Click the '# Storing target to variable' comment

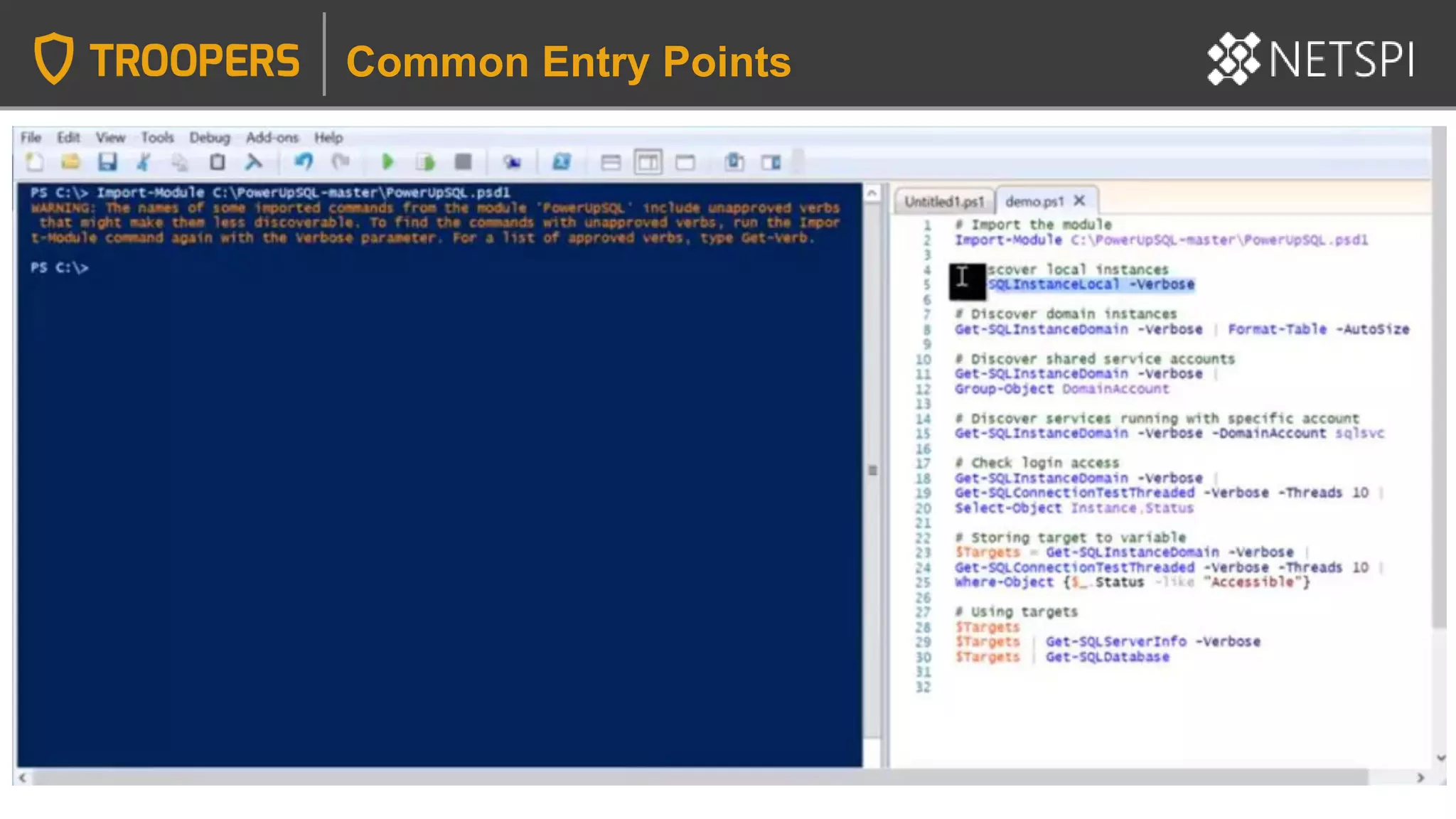tap(1070, 537)
